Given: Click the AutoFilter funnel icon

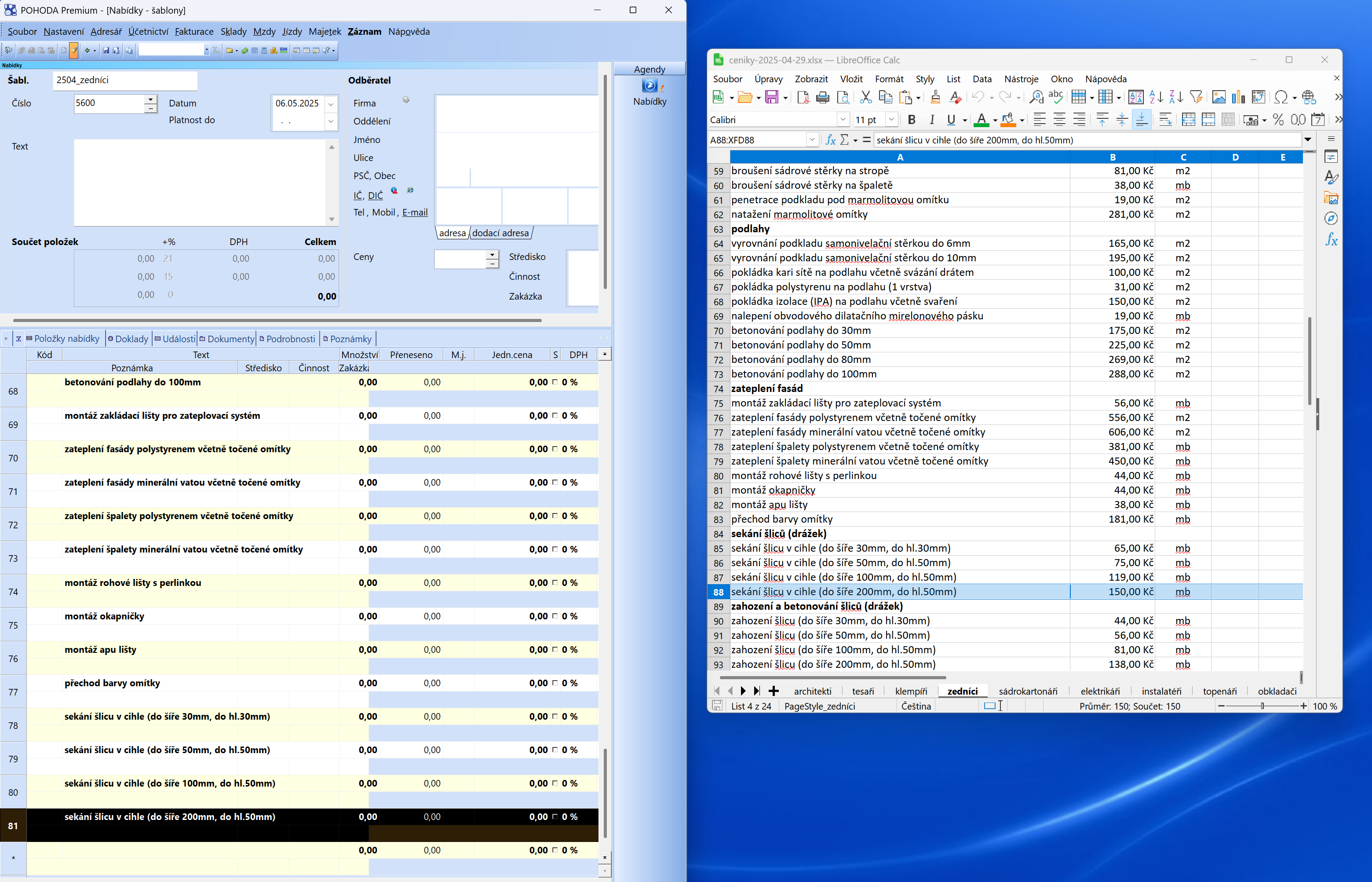Looking at the screenshot, I should [x=1196, y=97].
